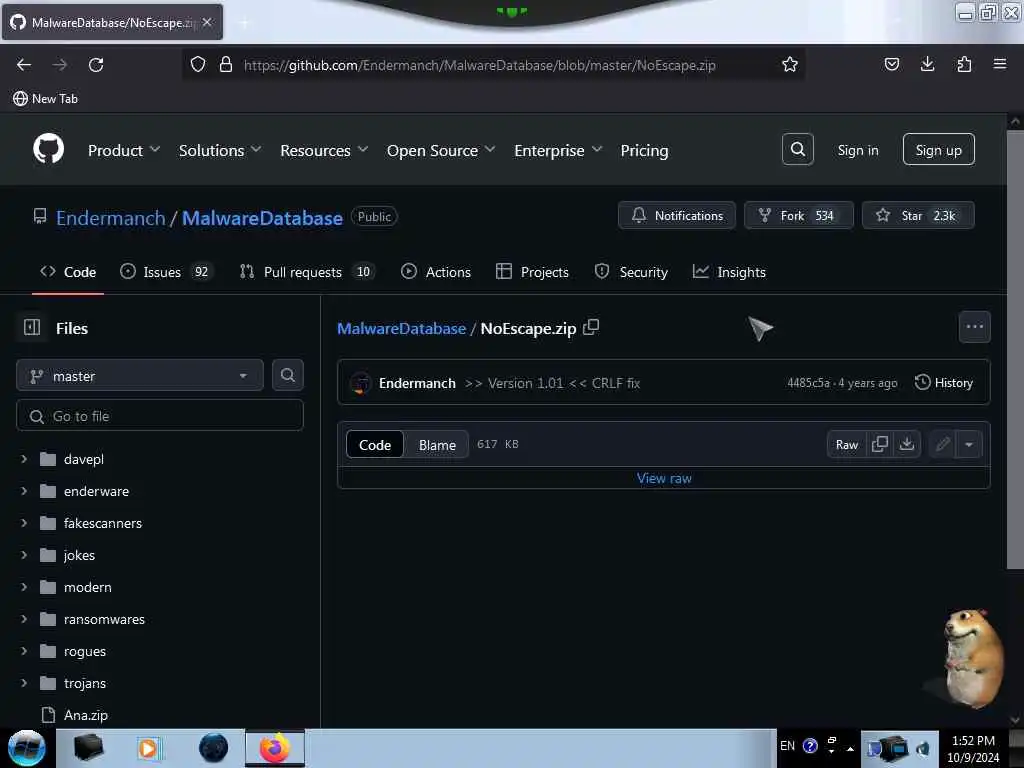Open the Firefox hamburger menu
The width and height of the screenshot is (1024, 768).
click(999, 64)
